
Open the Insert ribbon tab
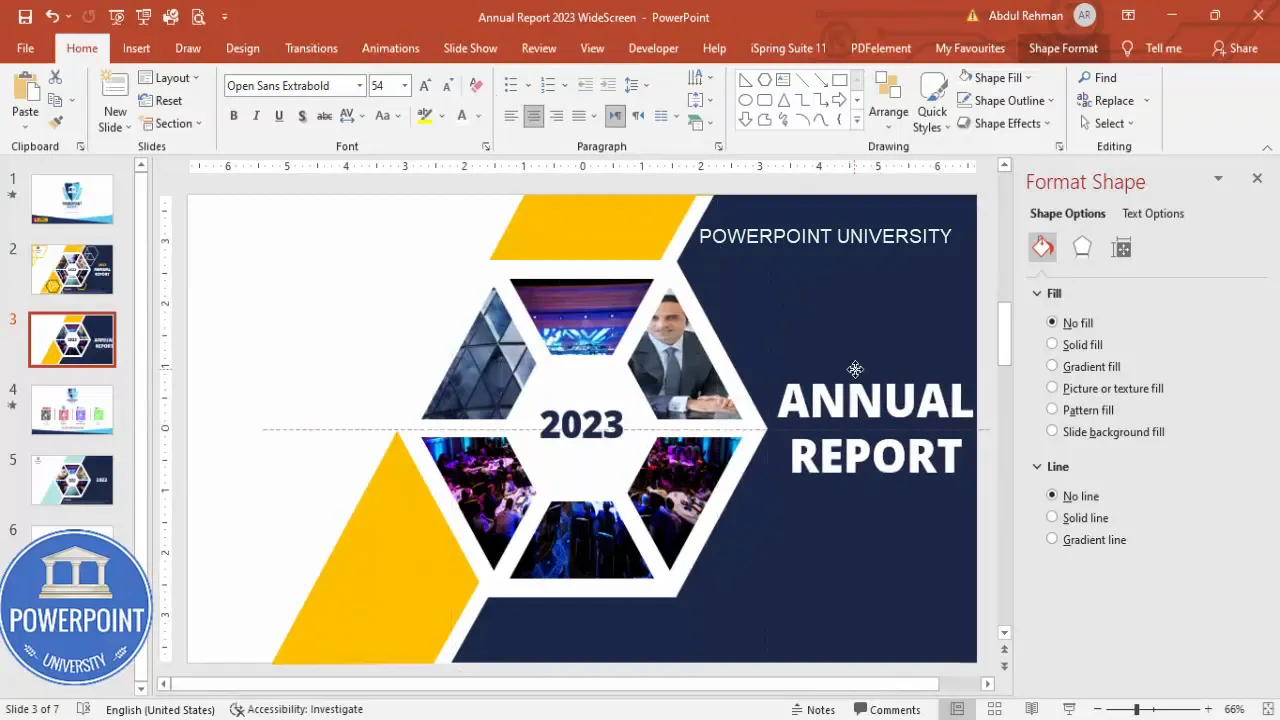click(x=136, y=48)
